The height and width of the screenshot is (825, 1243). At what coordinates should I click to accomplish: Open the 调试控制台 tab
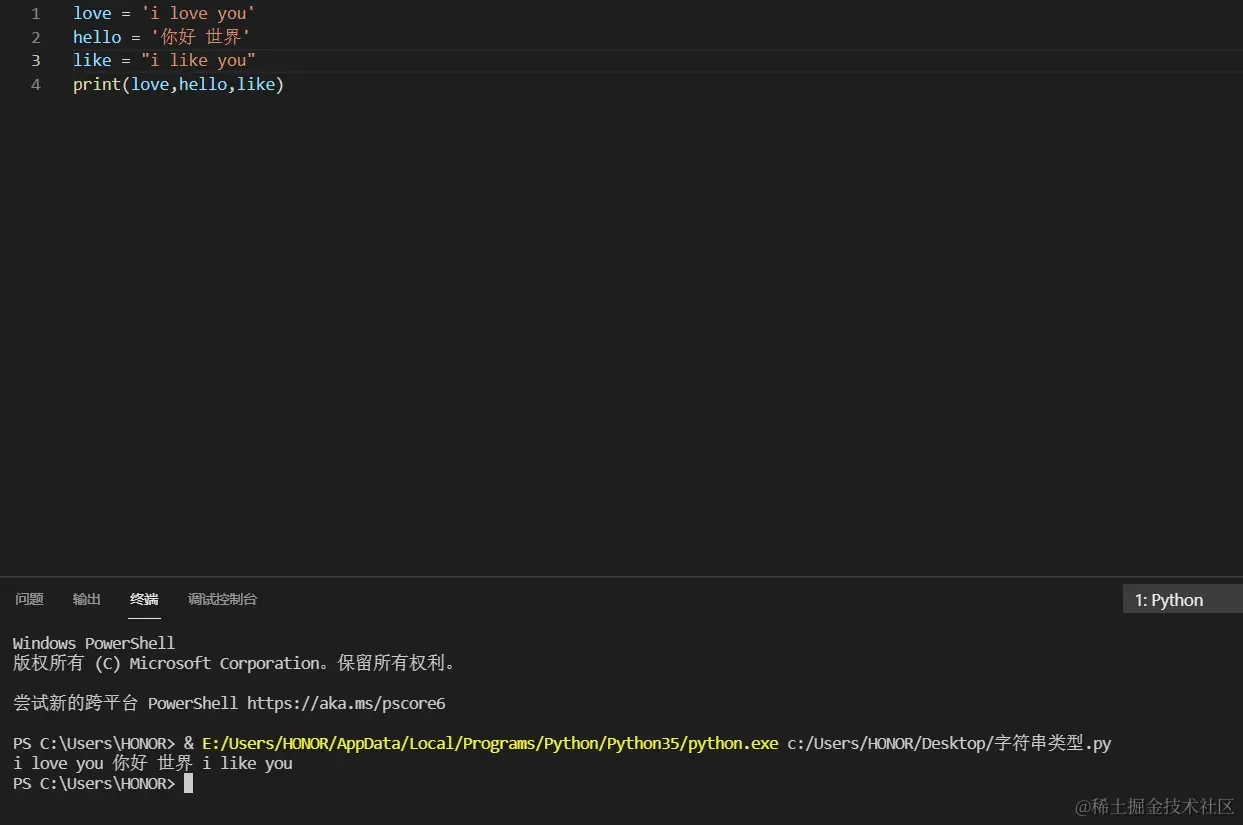pos(223,599)
